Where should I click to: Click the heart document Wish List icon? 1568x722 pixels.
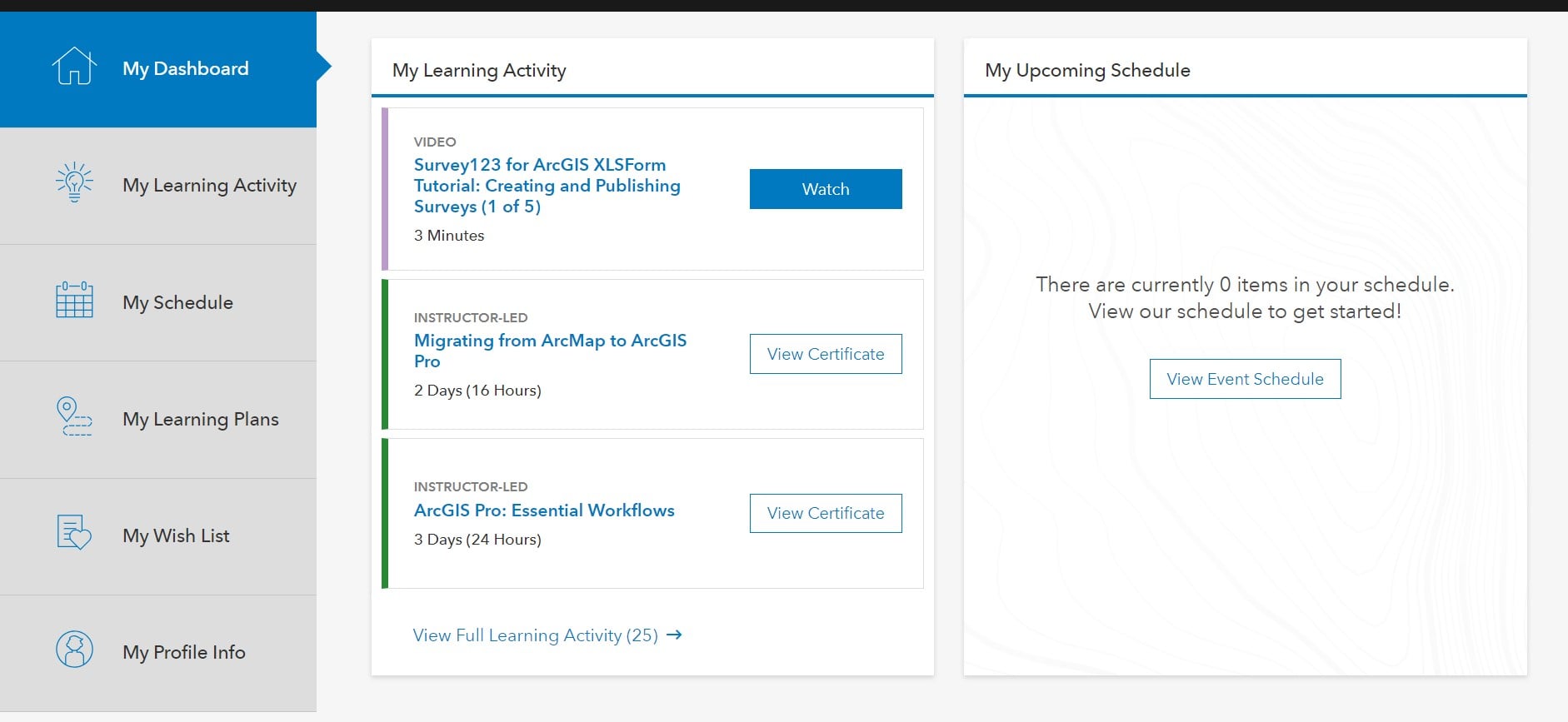(74, 532)
